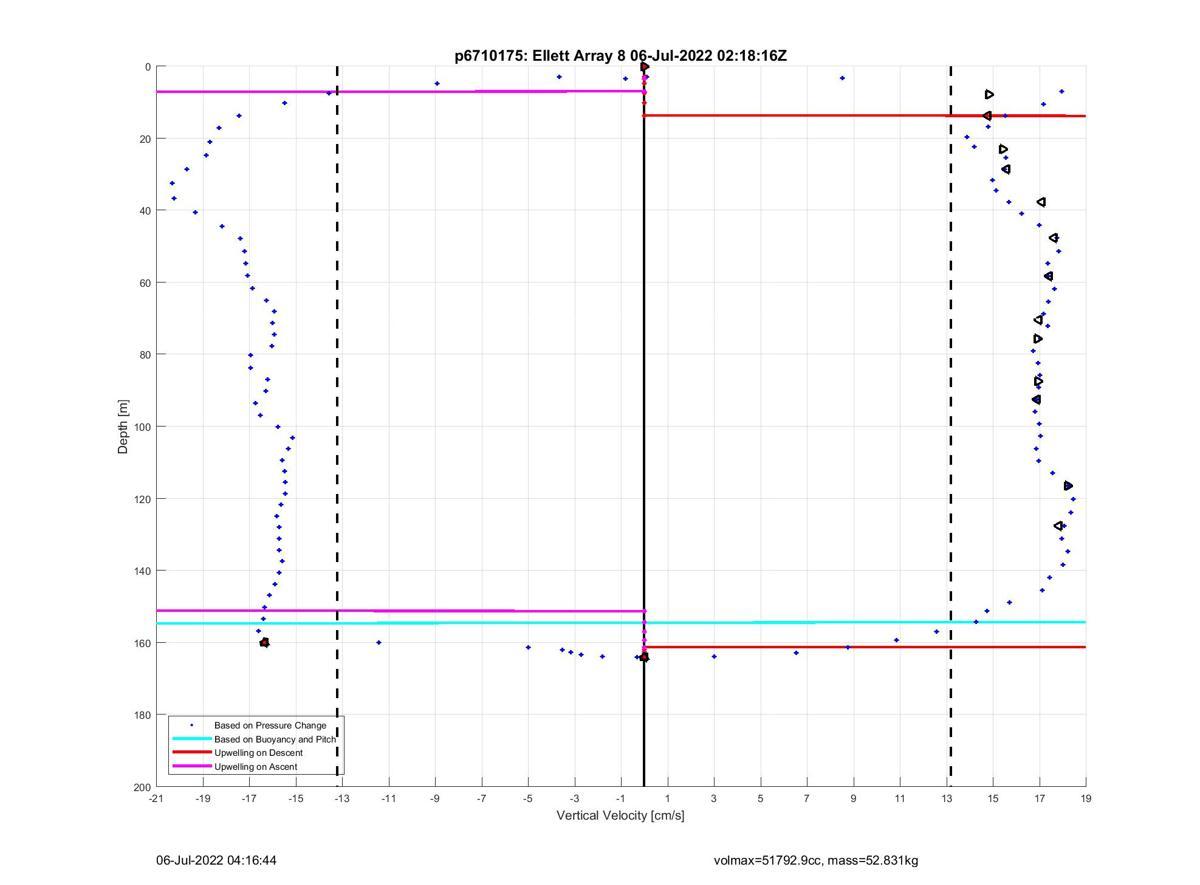Viewport: 1200px width, 885px height.
Task: Click x-axis tick label '-21'
Action: (156, 798)
